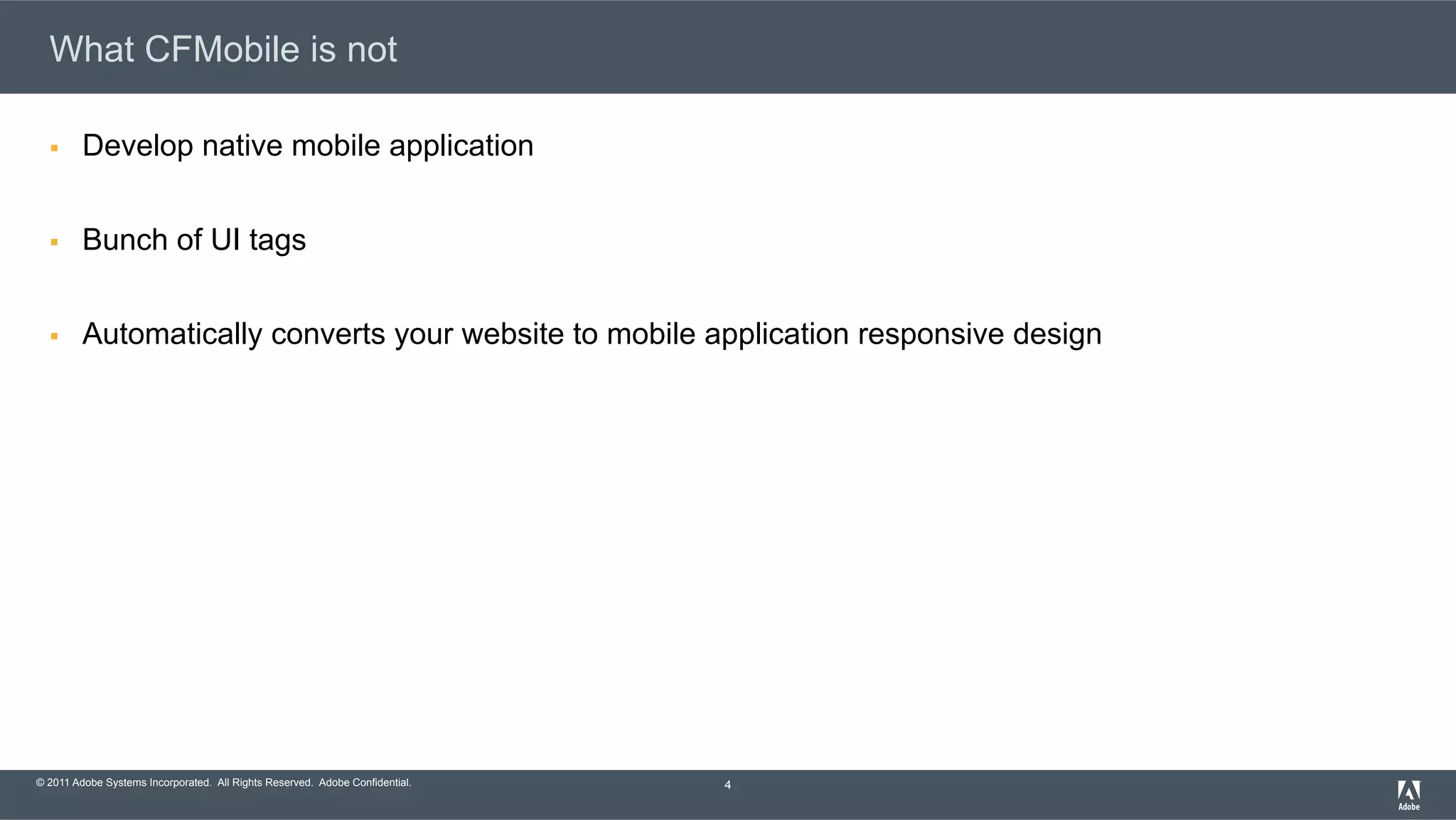Click the orange bullet before 'Bunch of UI tags'
Viewport: 1456px width, 820px height.
[x=54, y=242]
